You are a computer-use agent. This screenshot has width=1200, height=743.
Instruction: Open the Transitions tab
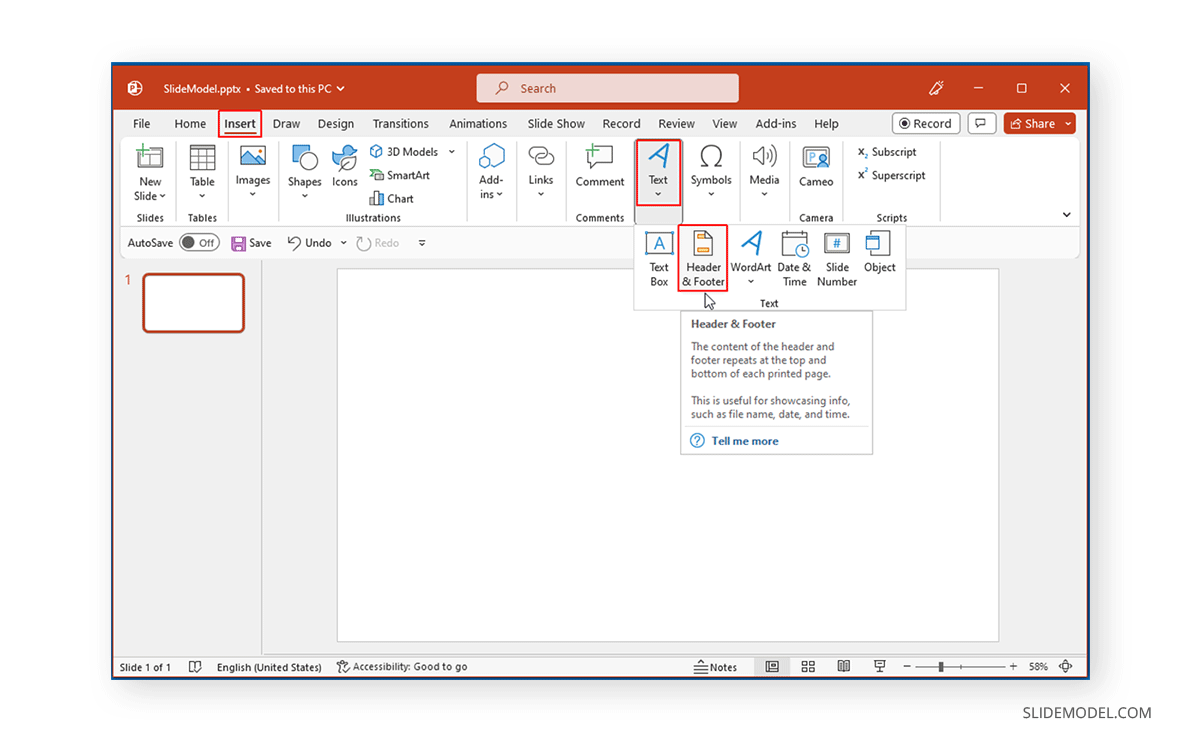click(400, 123)
